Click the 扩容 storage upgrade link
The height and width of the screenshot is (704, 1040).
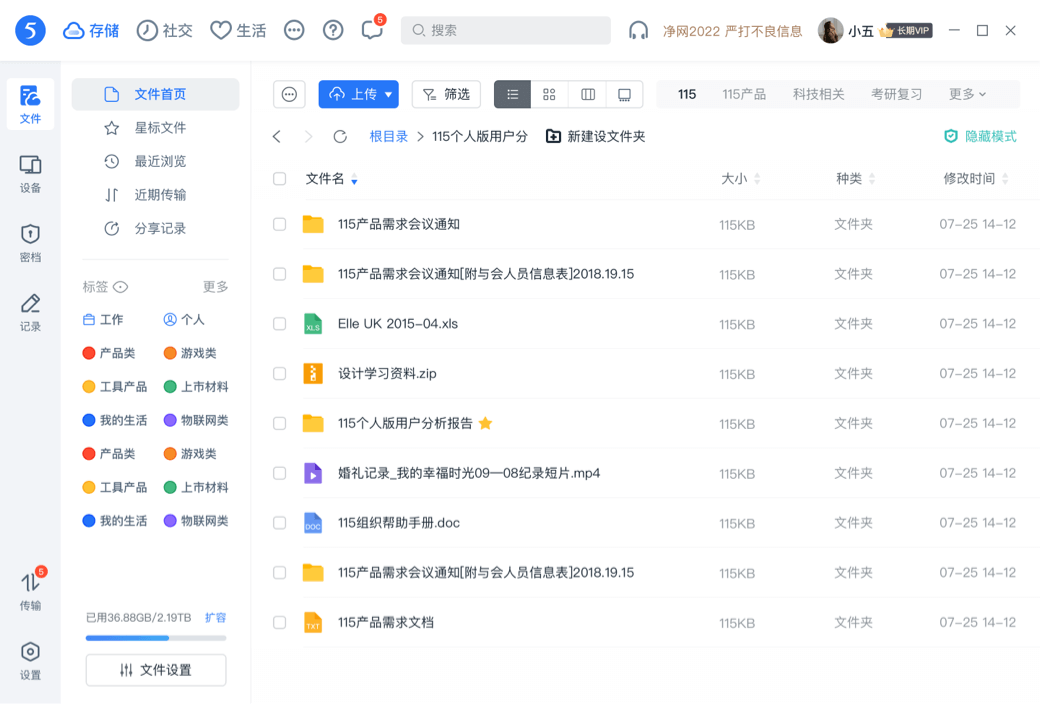tap(214, 618)
